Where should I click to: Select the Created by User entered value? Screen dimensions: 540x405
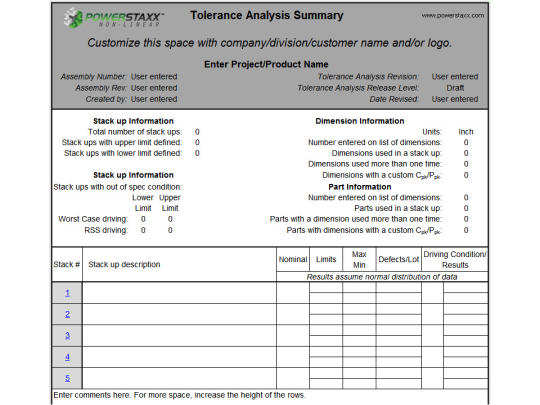coord(154,99)
